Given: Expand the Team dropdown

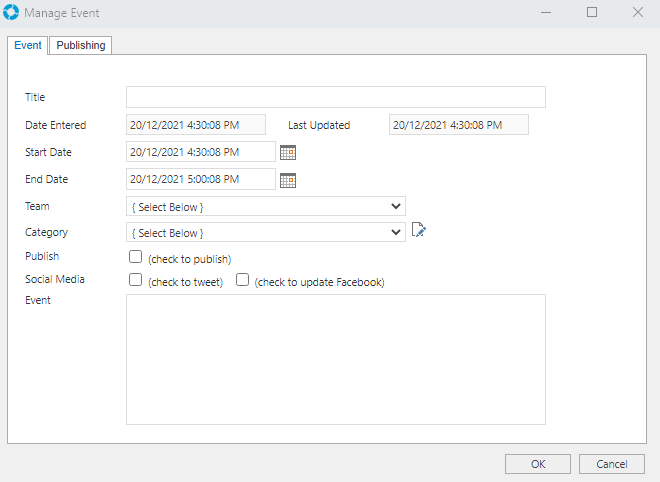Looking at the screenshot, I should 266,206.
